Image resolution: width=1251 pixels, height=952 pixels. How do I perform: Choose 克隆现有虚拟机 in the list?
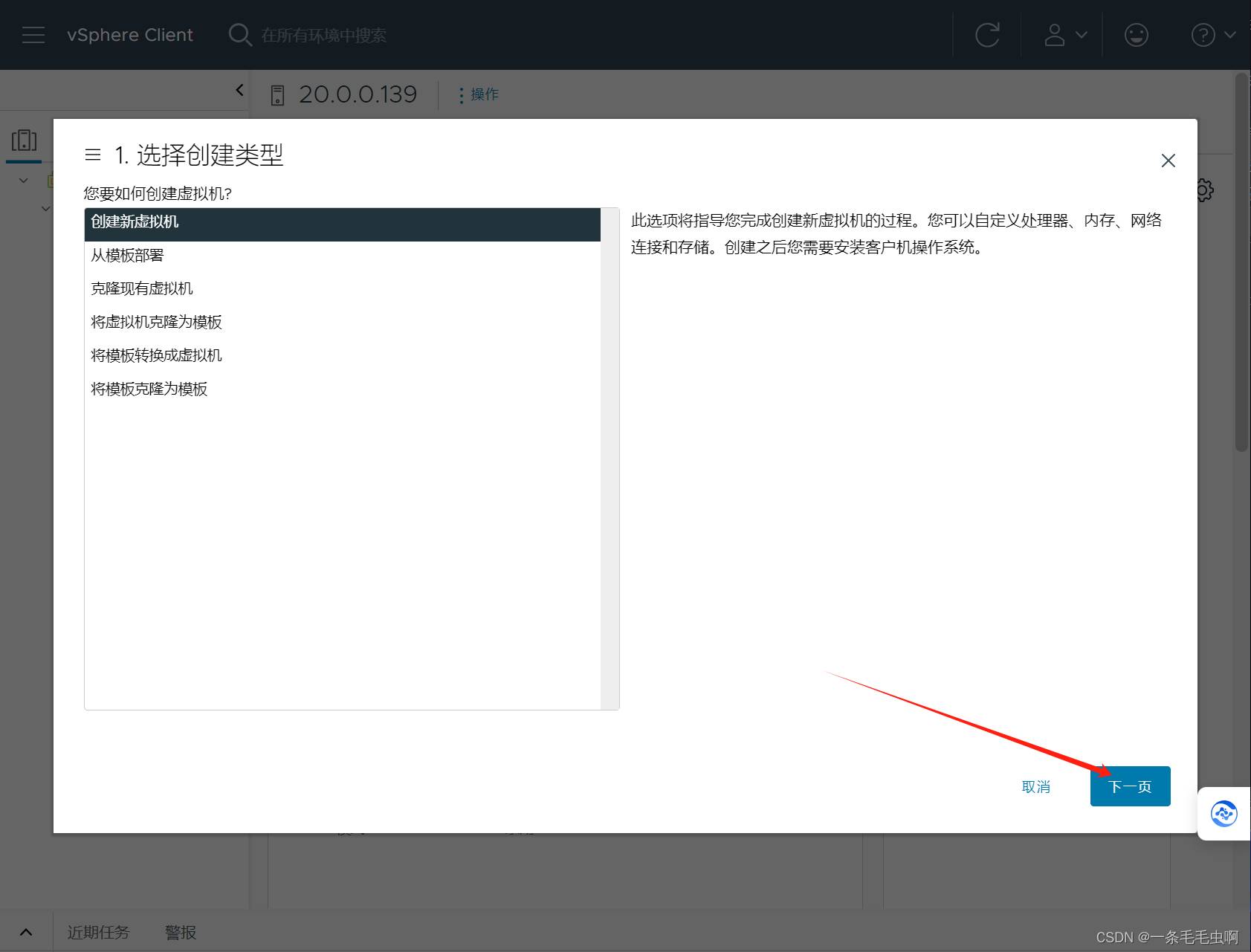142,289
